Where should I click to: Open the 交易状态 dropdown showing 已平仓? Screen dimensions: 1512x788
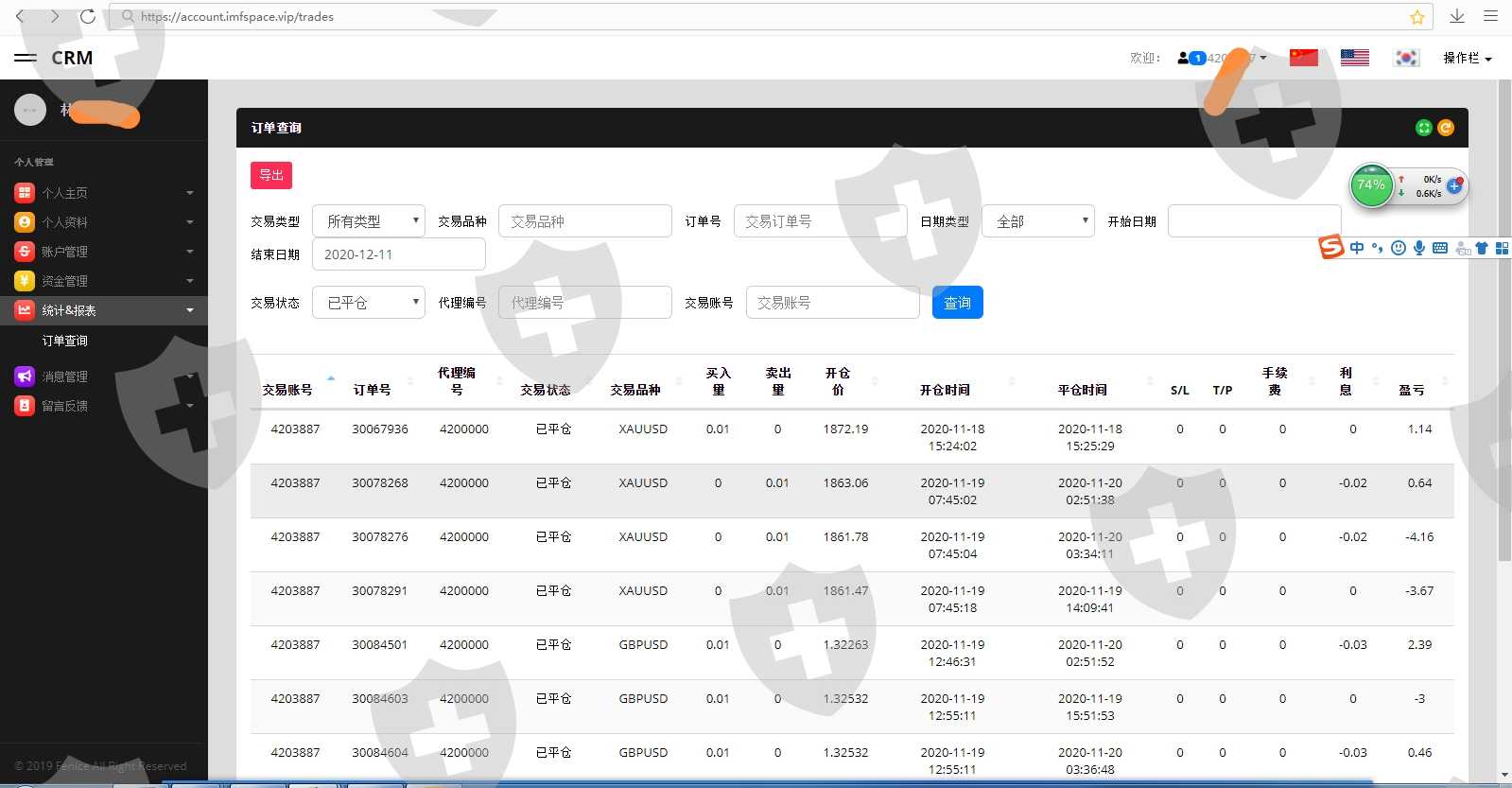coord(368,303)
